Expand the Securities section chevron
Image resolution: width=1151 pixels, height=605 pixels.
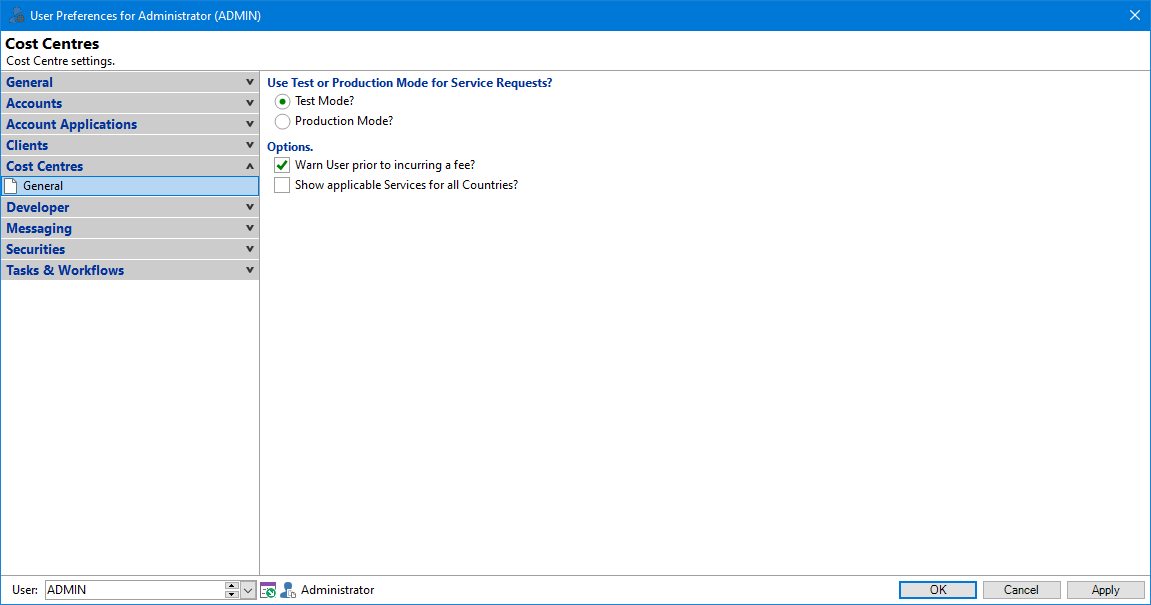click(x=250, y=250)
